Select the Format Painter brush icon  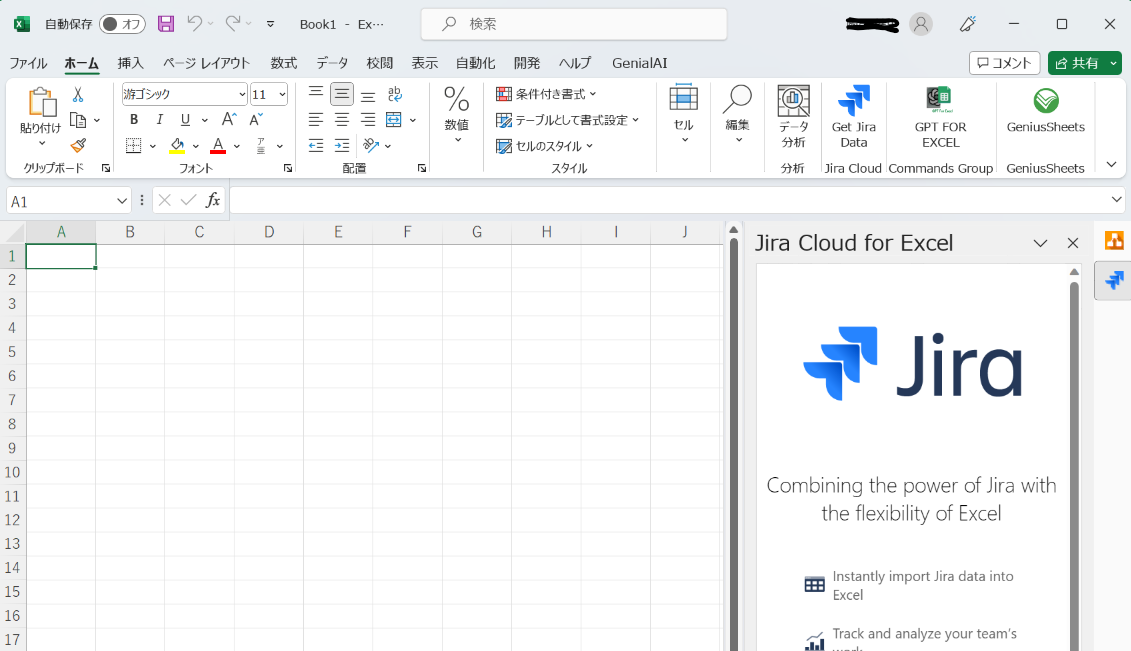(78, 146)
